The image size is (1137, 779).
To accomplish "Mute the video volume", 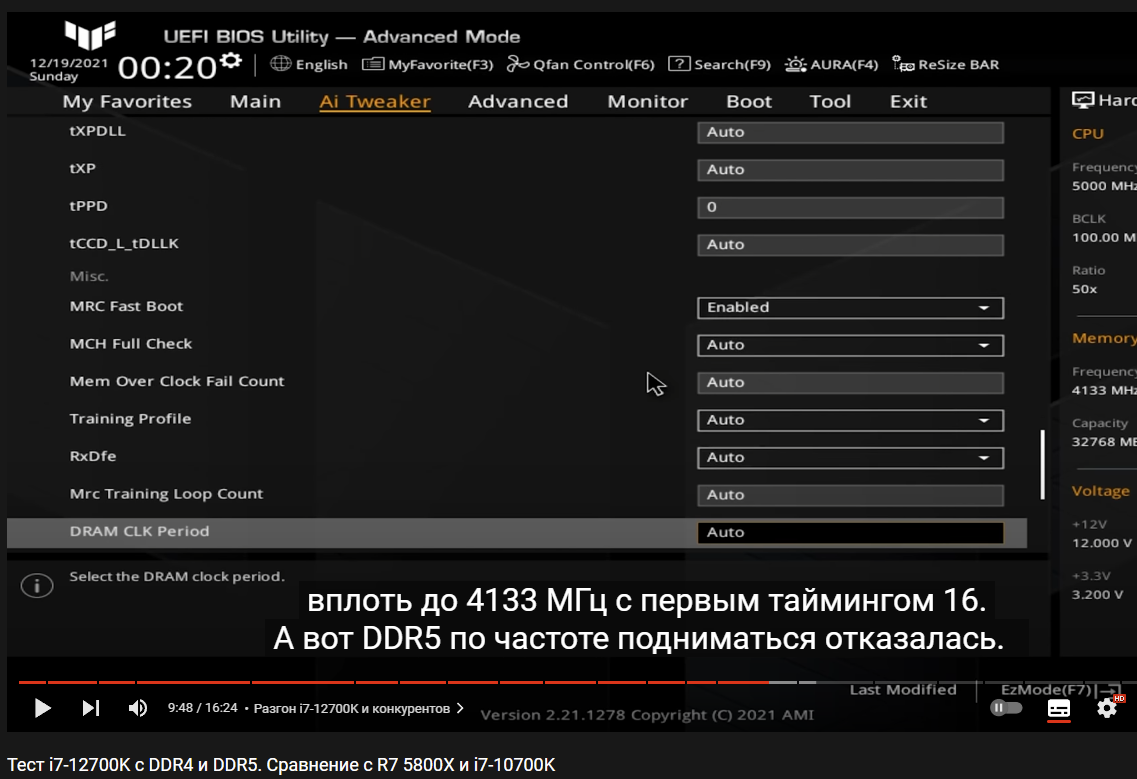I will 138,708.
